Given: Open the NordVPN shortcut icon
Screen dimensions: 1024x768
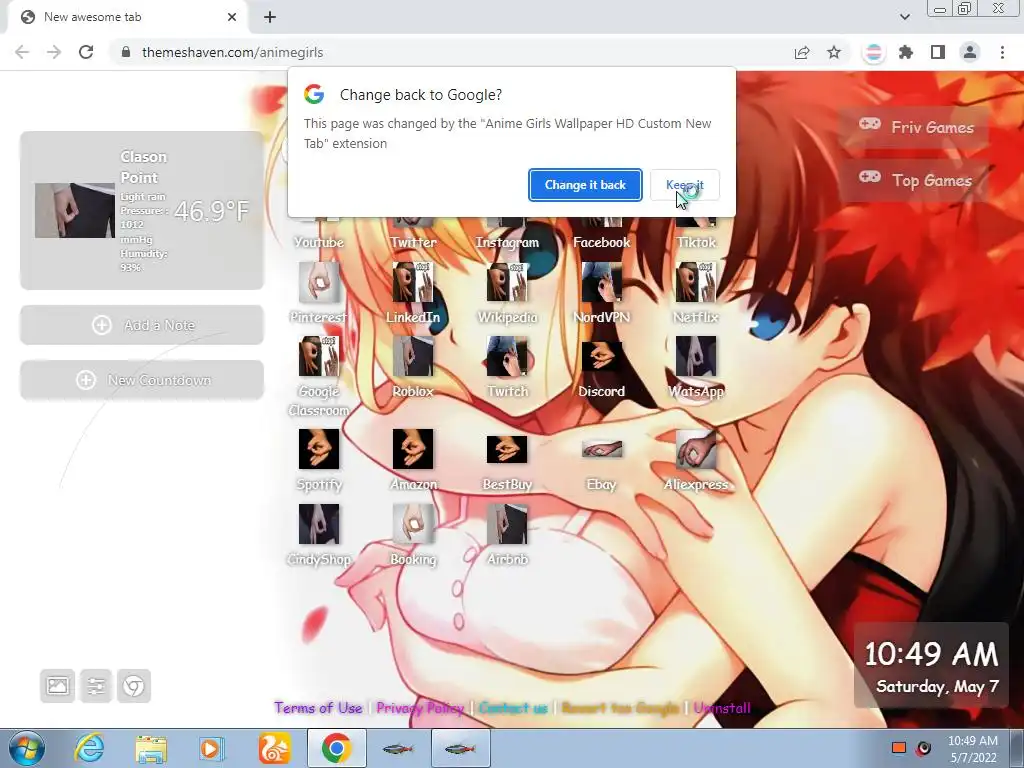Looking at the screenshot, I should pyautogui.click(x=601, y=282).
